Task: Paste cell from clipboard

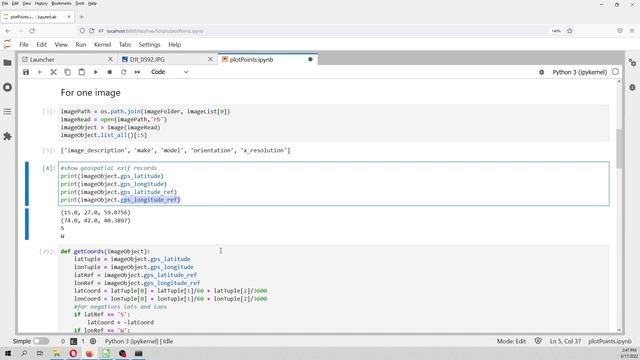Action: point(82,72)
